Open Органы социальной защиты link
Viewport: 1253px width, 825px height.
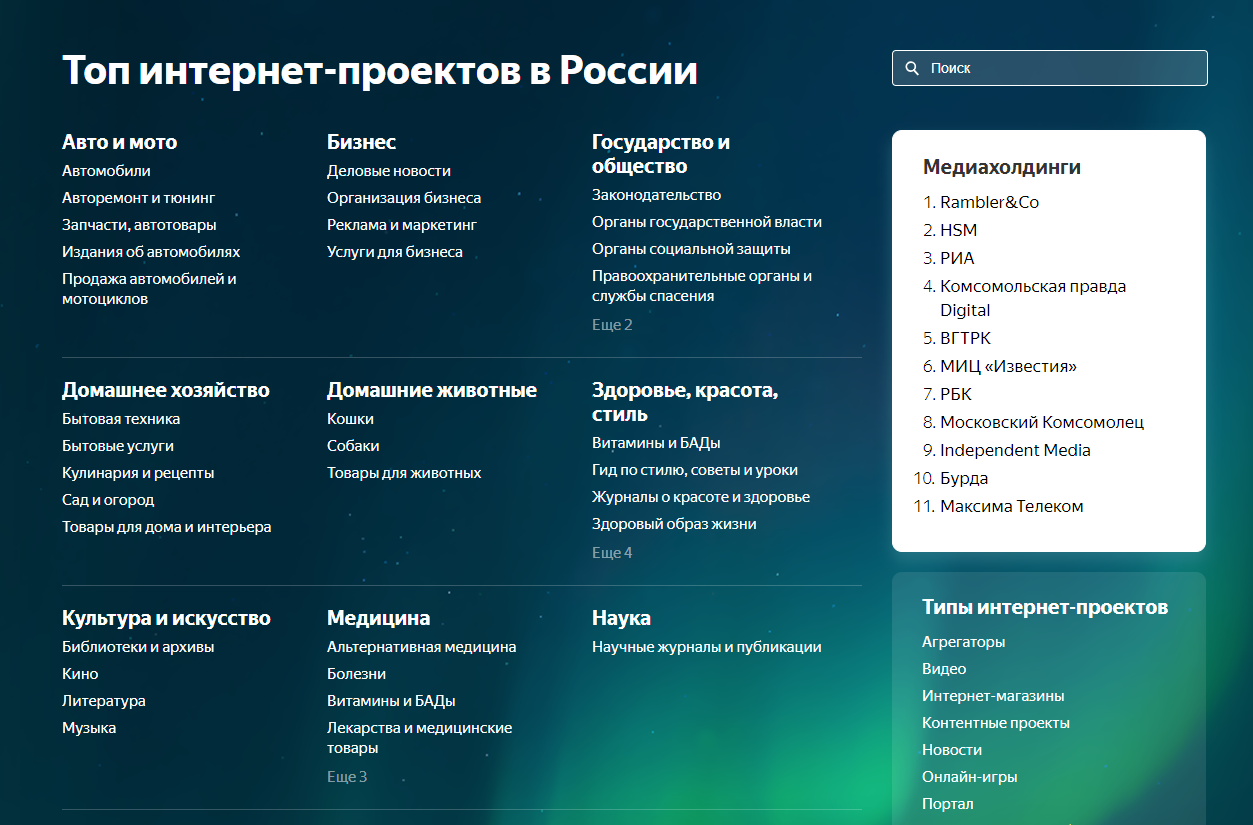pyautogui.click(x=691, y=249)
